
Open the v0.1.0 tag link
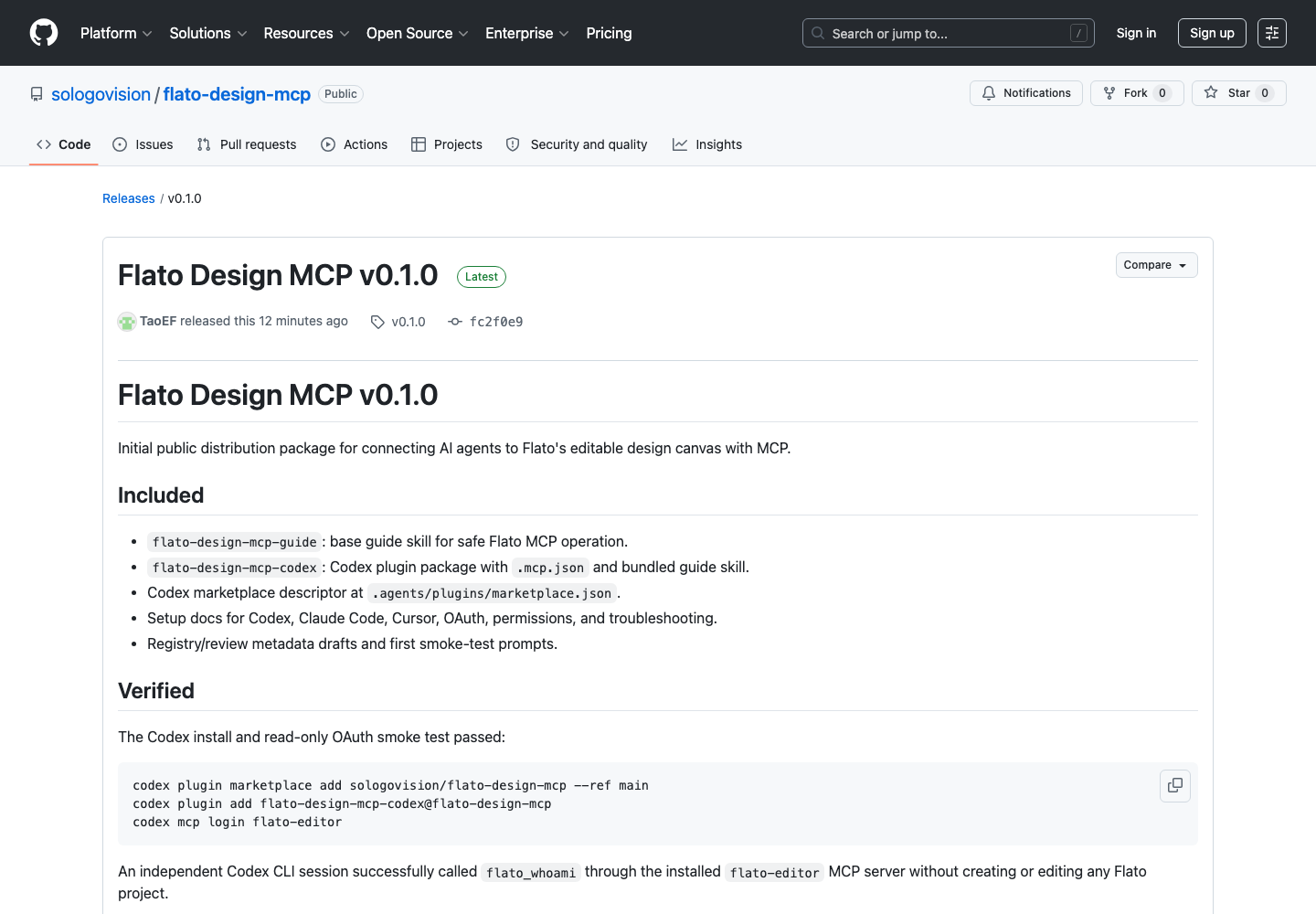[398, 322]
